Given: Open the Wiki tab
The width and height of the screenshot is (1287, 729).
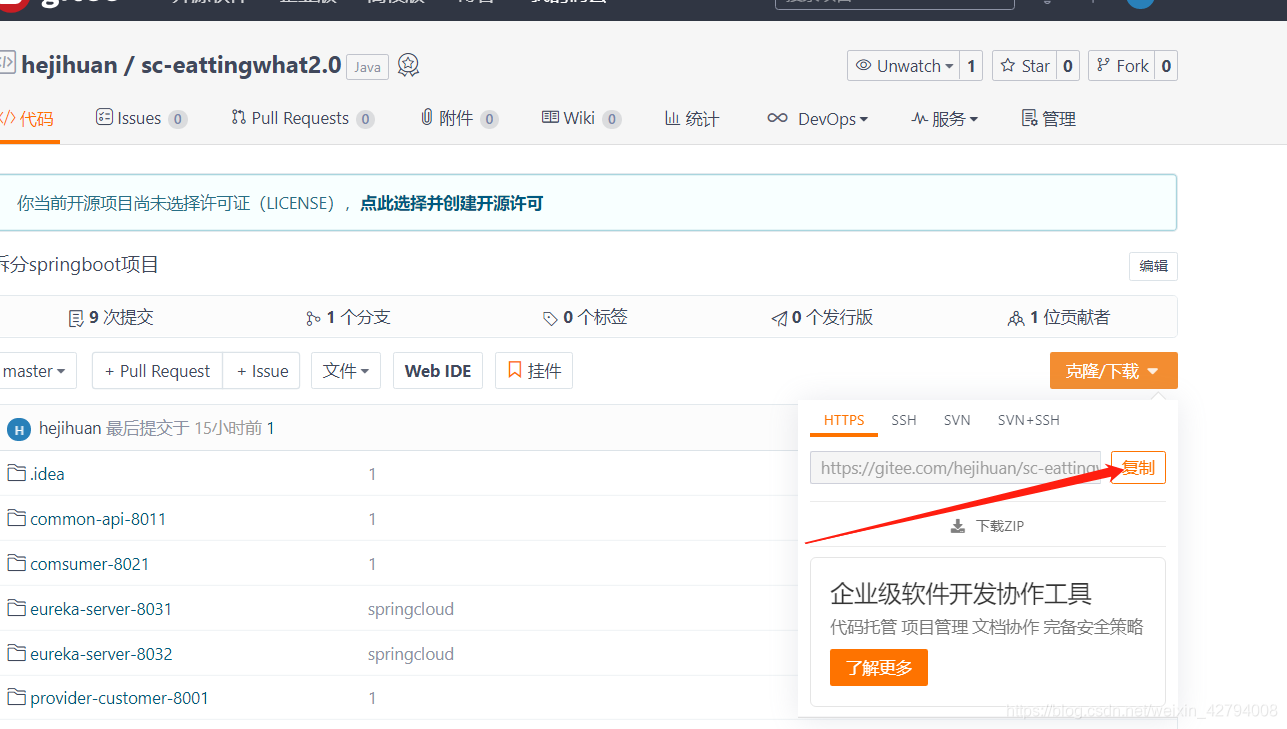Looking at the screenshot, I should (581, 118).
